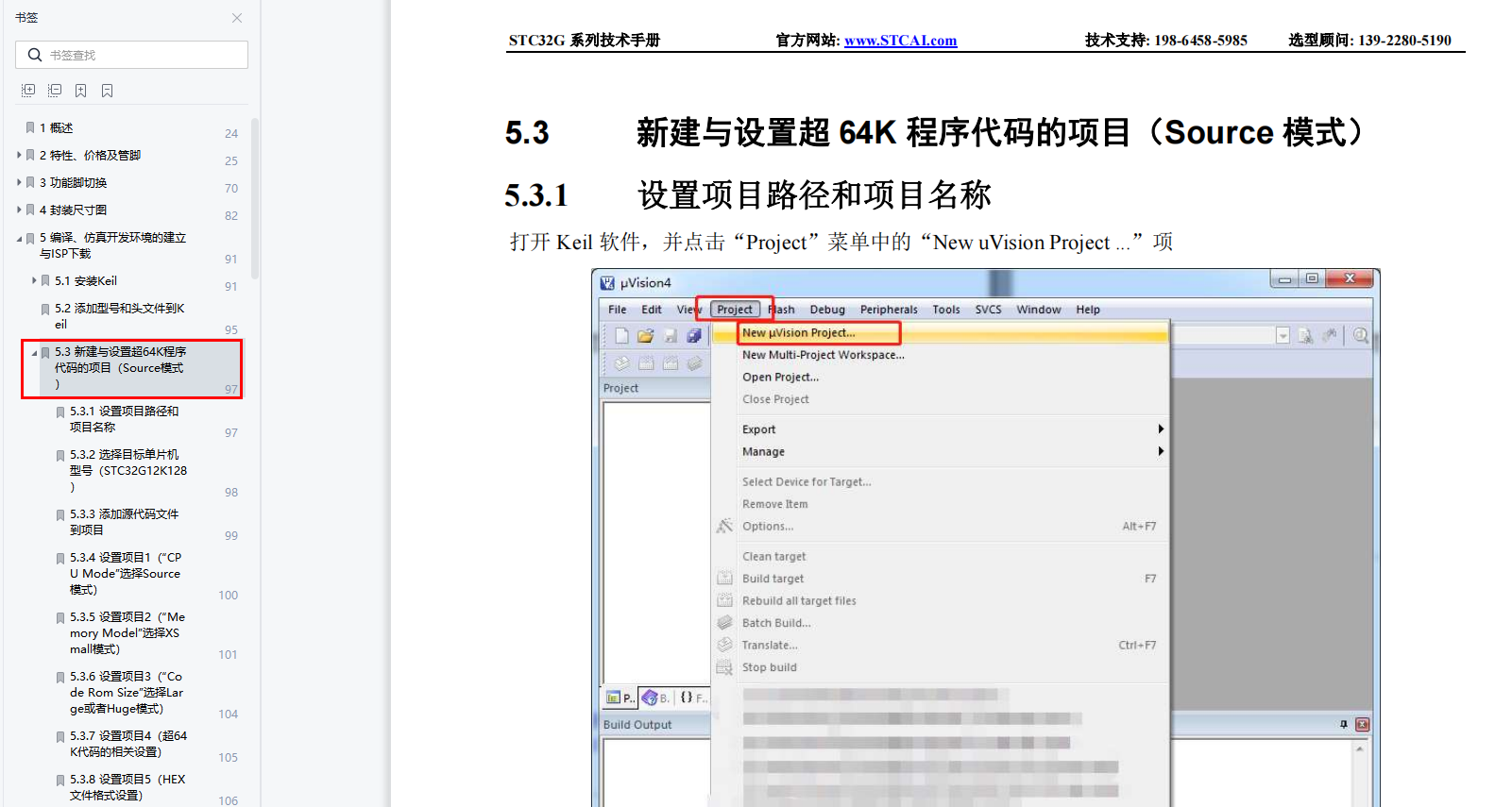Collapse the 5 编译、仿真开发环境的建立 bookmark
This screenshot has height=807, width=1512.
pyautogui.click(x=19, y=238)
